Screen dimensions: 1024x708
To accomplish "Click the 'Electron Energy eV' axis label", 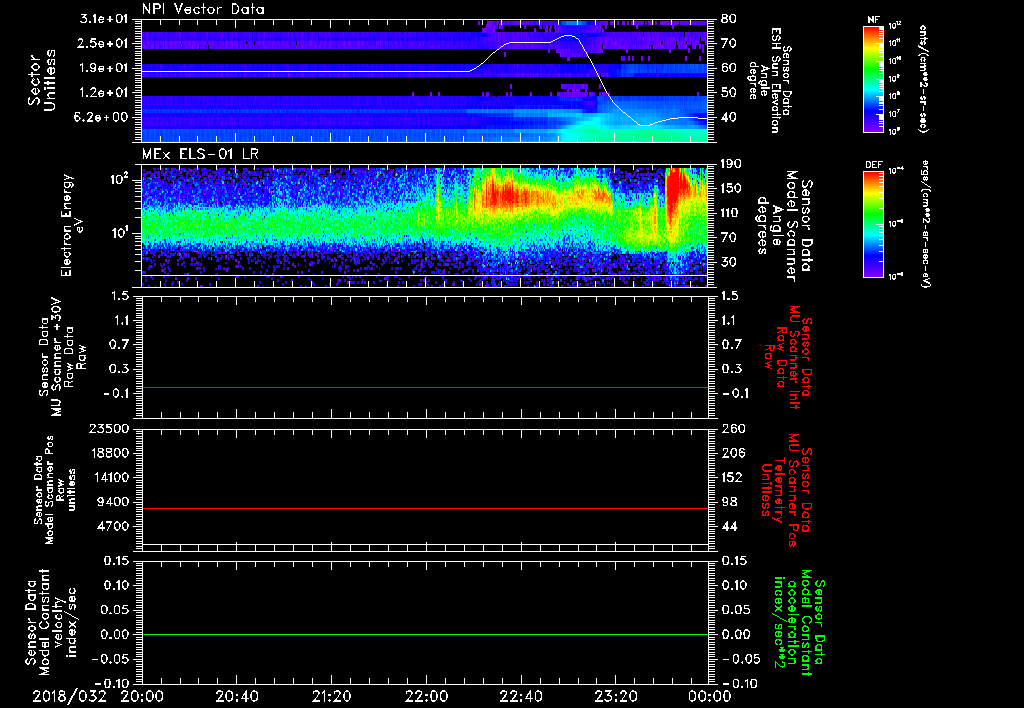I will click(x=73, y=225).
